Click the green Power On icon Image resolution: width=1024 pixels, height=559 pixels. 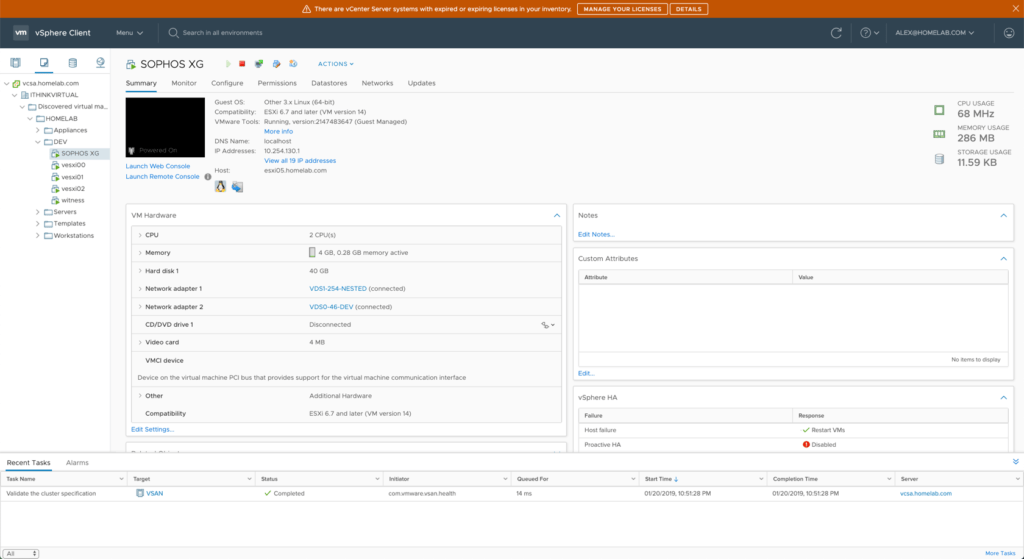point(227,64)
